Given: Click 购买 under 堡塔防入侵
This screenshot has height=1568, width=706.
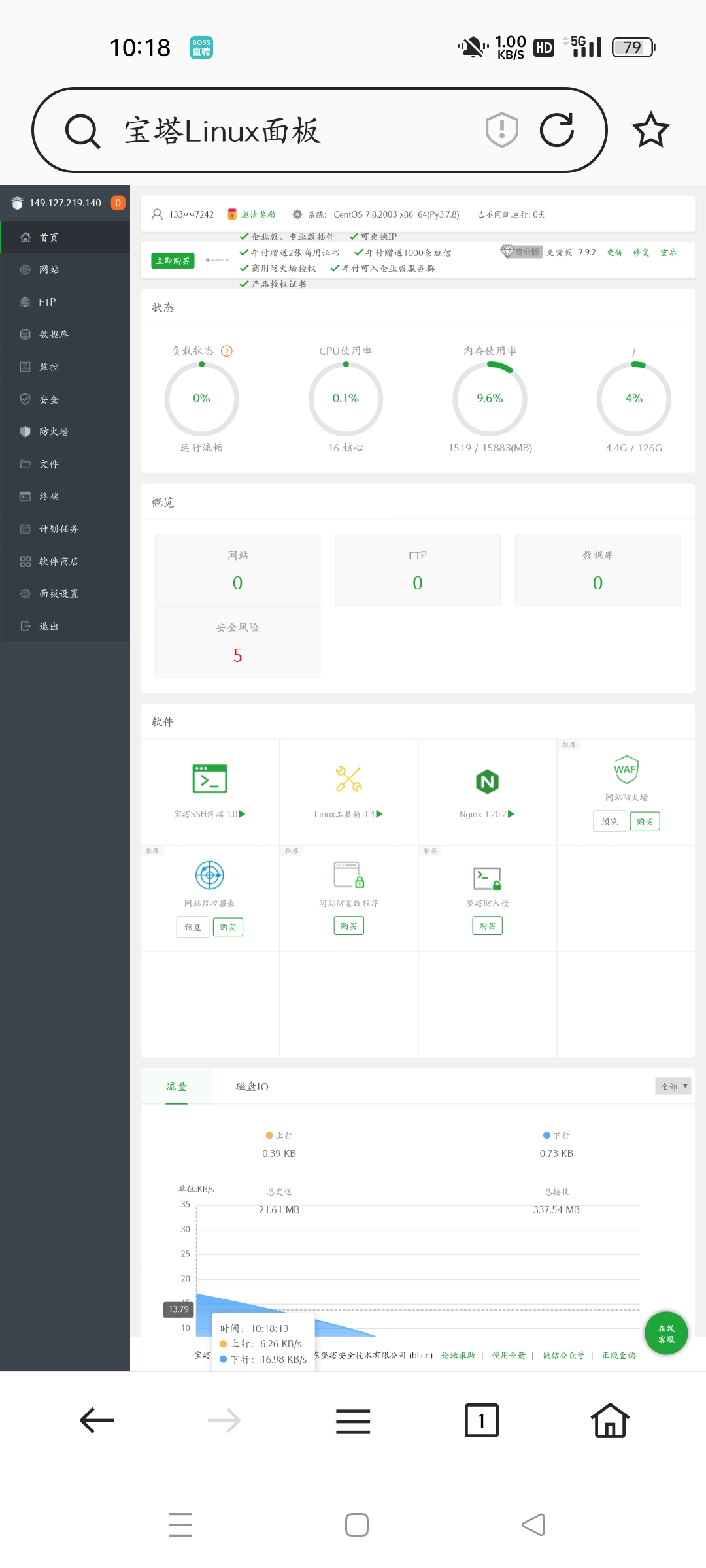Looking at the screenshot, I should 487,926.
